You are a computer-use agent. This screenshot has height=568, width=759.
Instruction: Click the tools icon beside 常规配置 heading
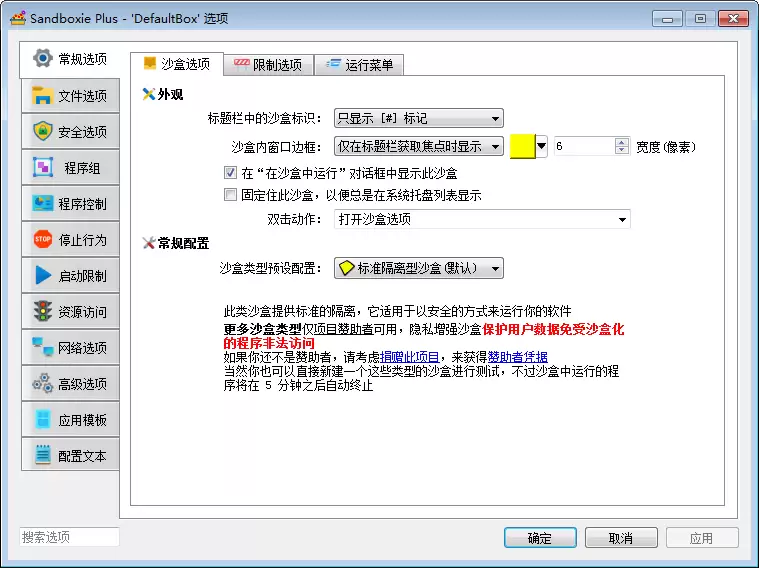[x=149, y=243]
